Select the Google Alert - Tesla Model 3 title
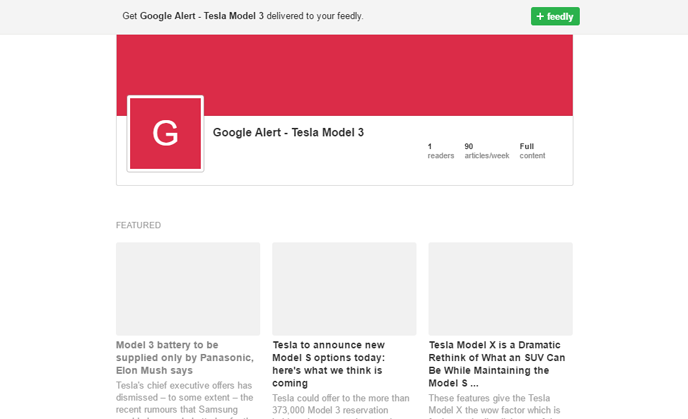 (288, 133)
